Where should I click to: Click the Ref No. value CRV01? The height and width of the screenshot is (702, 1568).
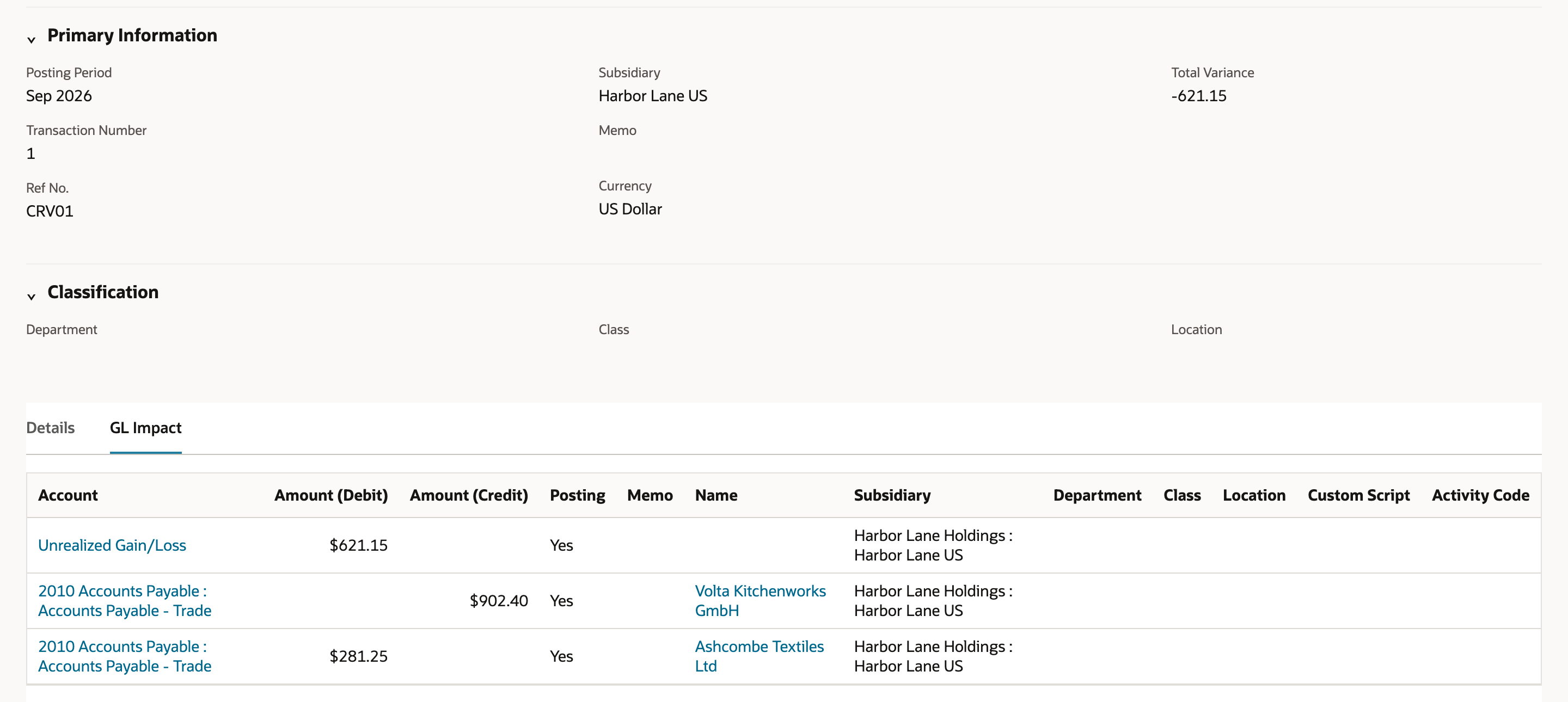point(50,211)
